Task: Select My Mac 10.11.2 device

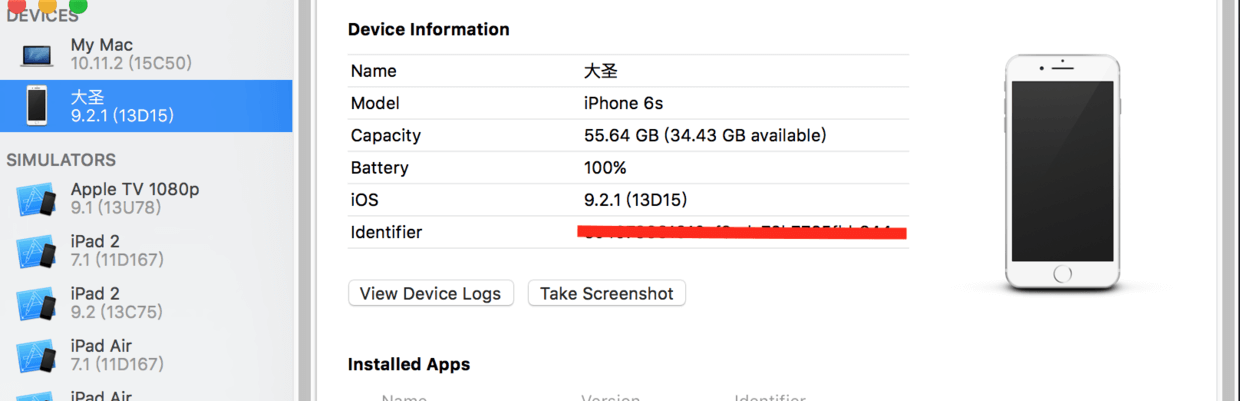Action: [130, 54]
